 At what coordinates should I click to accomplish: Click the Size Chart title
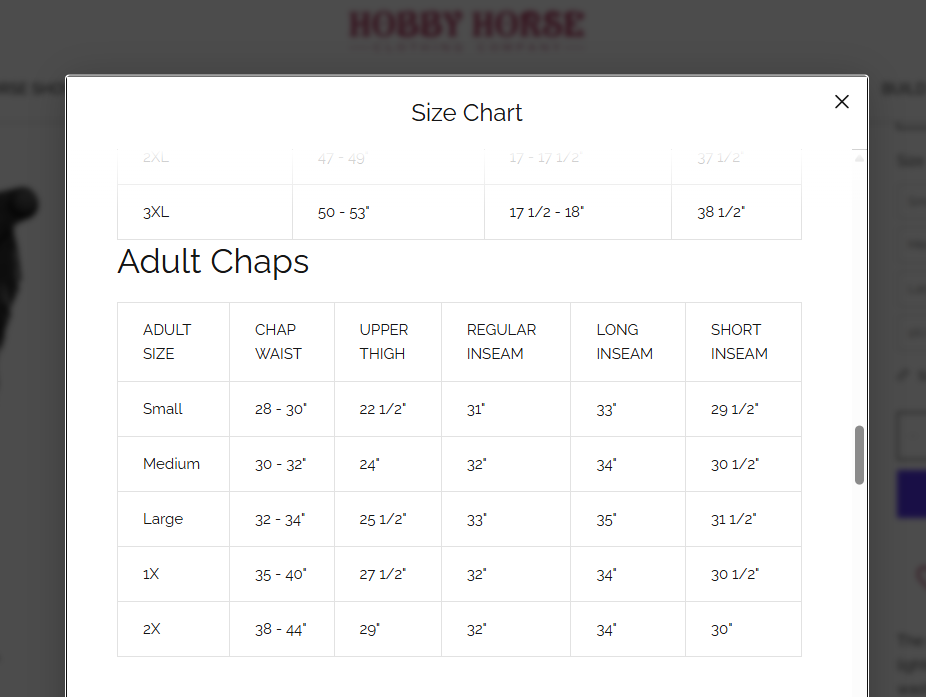(x=467, y=113)
